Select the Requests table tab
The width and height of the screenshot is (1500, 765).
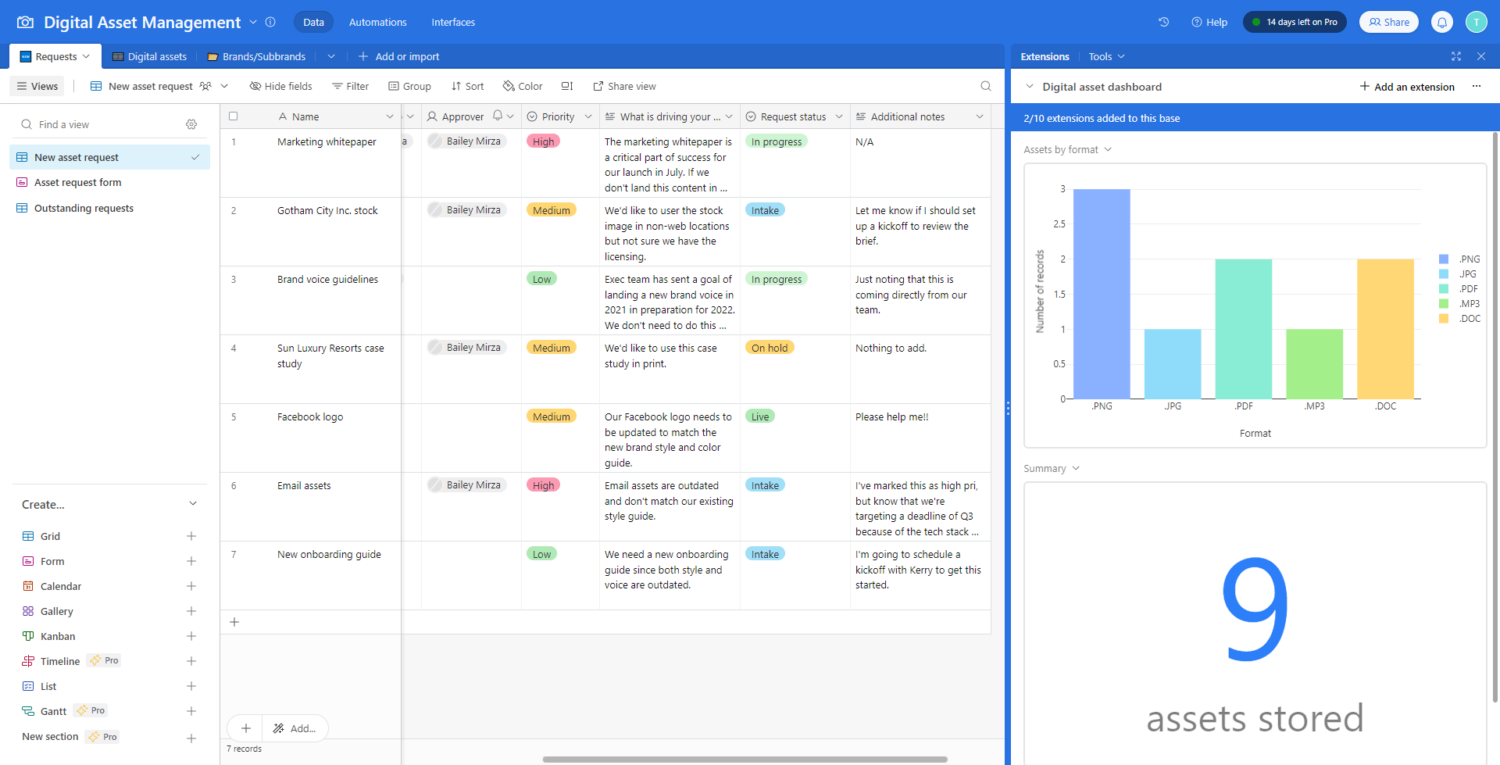click(x=55, y=57)
